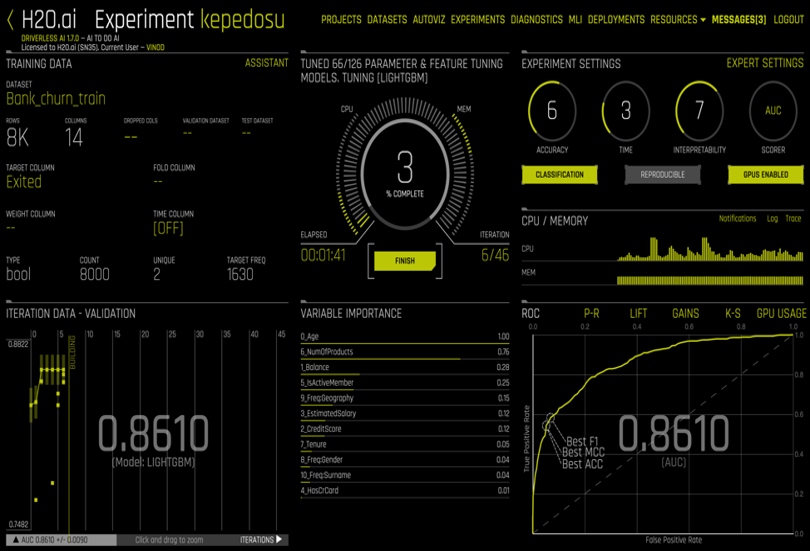Screen dimensions: 810x551
Task: Click the back arrow beside H2O.ai
Action: pos(11,20)
